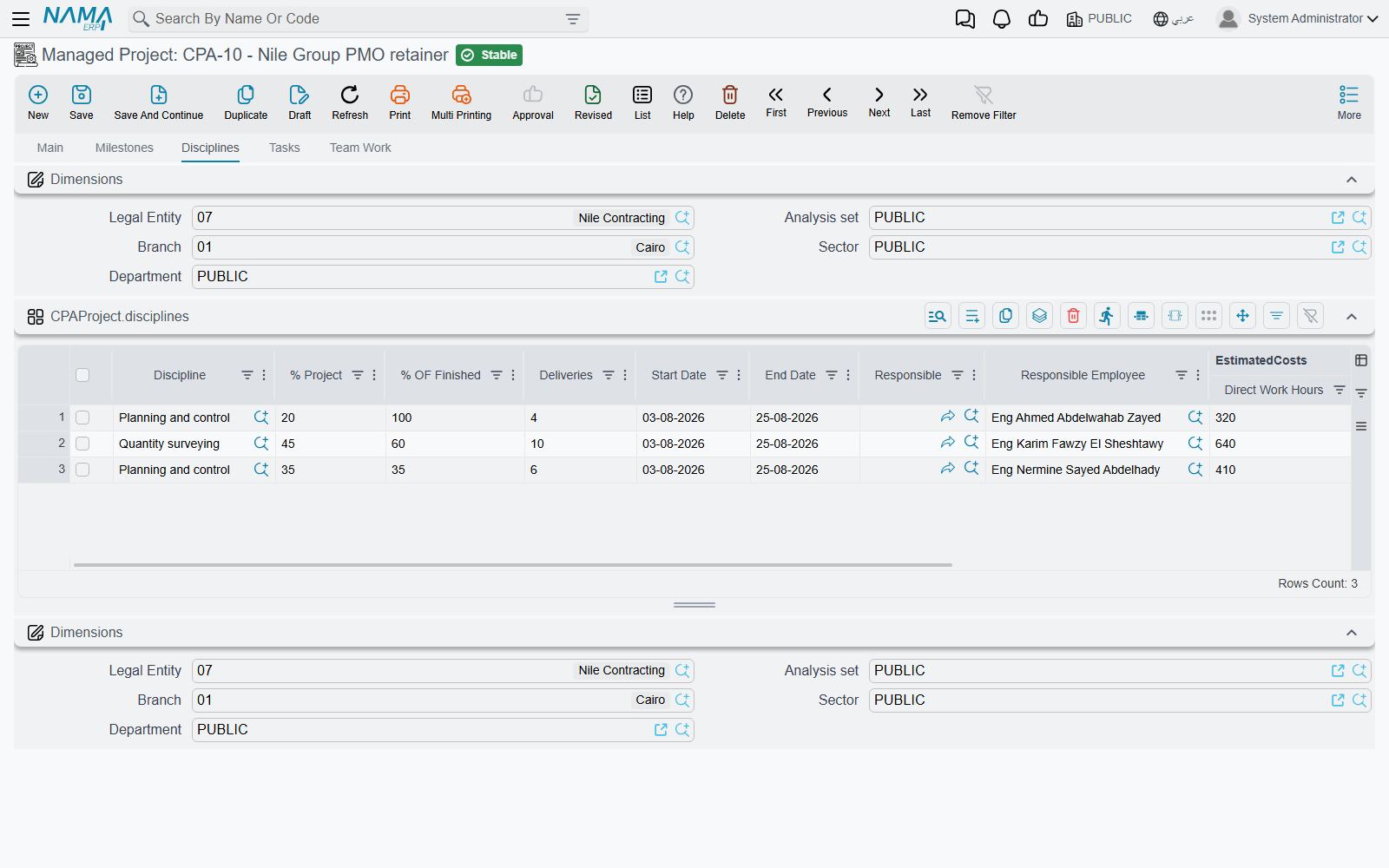Select the Disciplines tab
Viewport: 1389px width, 868px height.
point(210,148)
